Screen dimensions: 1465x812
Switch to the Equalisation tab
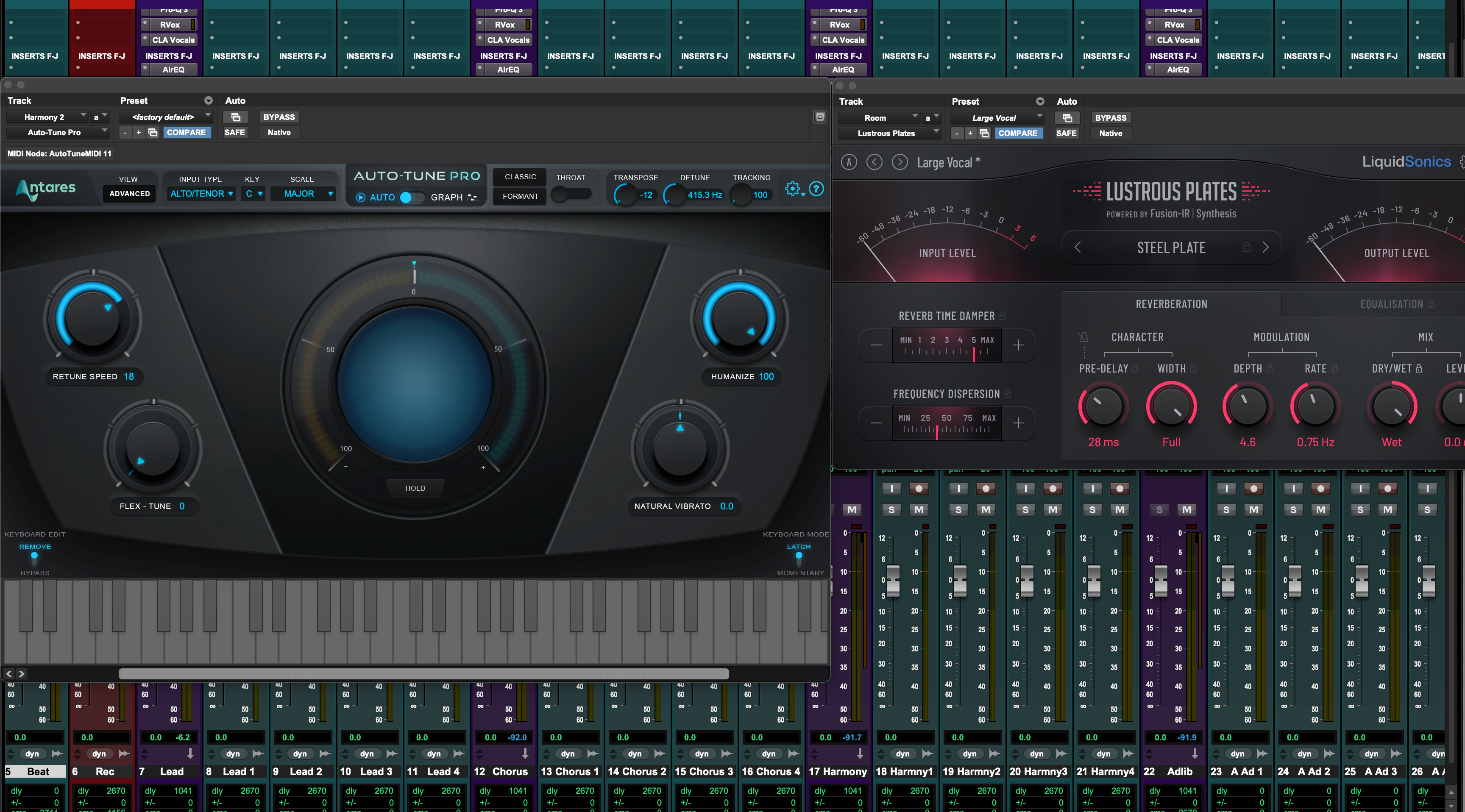[1391, 304]
